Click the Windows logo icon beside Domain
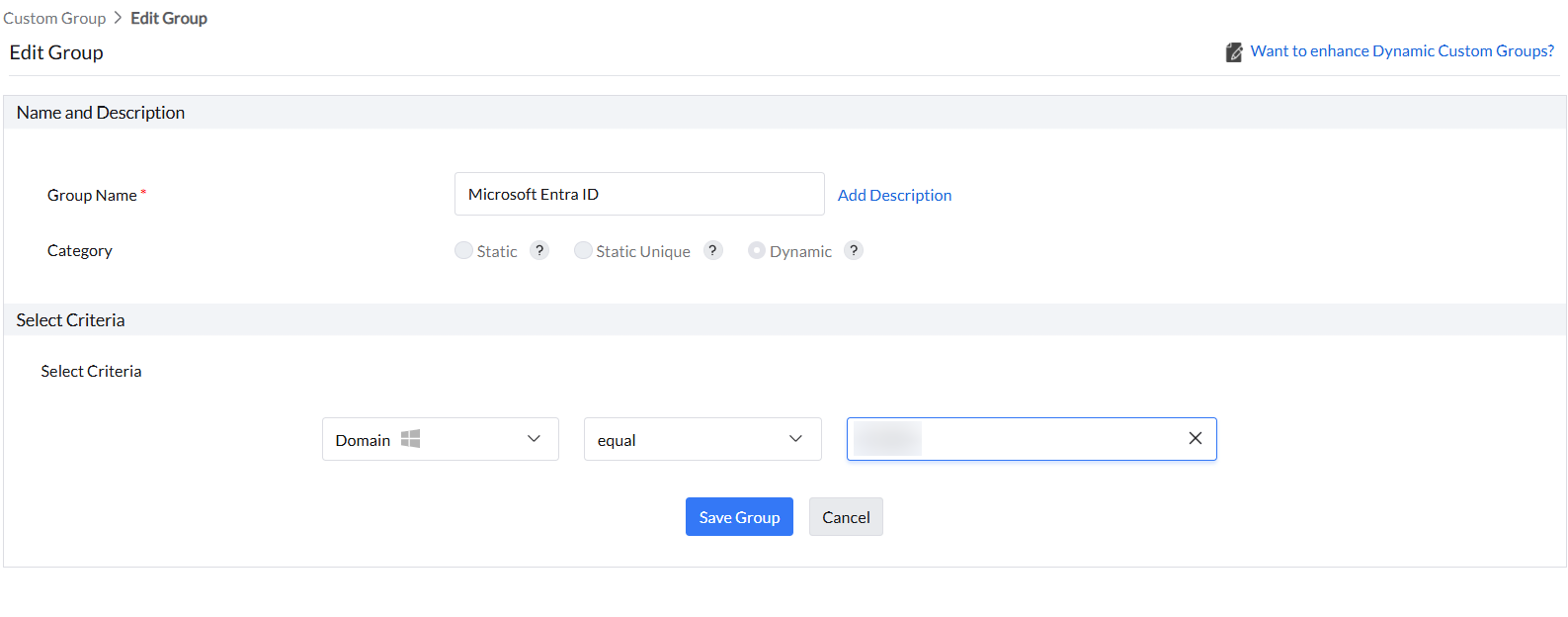The image size is (1568, 617). tap(410, 439)
